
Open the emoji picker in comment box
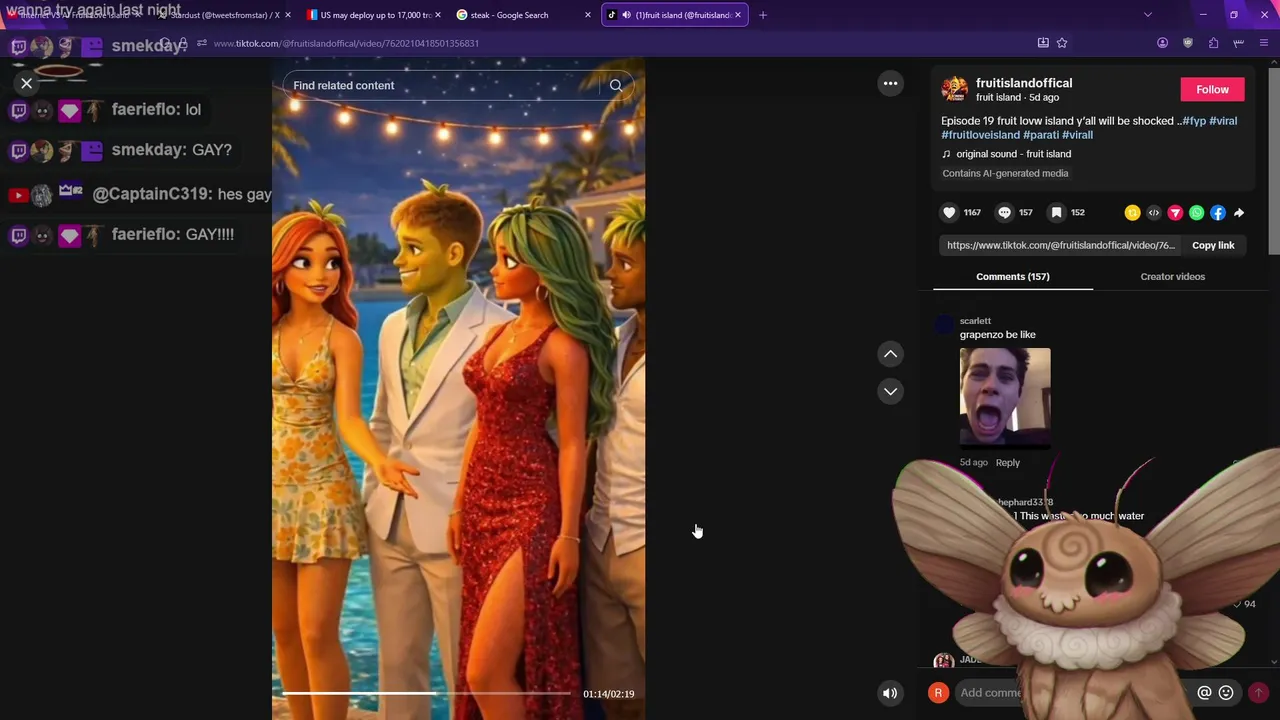point(1226,692)
